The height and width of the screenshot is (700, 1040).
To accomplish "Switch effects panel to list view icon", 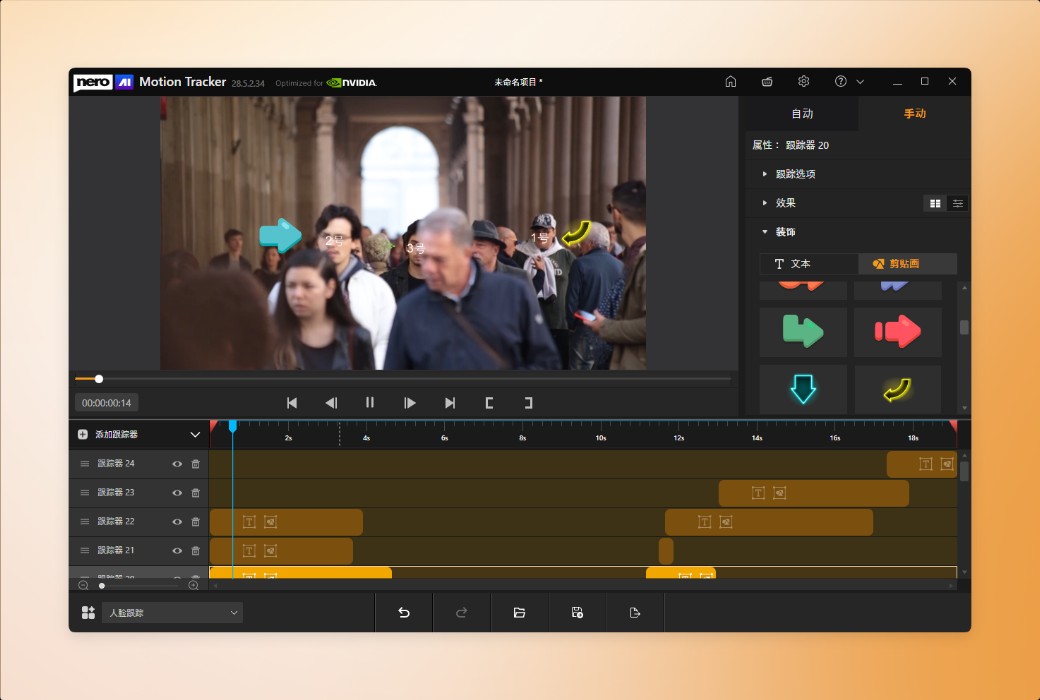I will (x=957, y=203).
